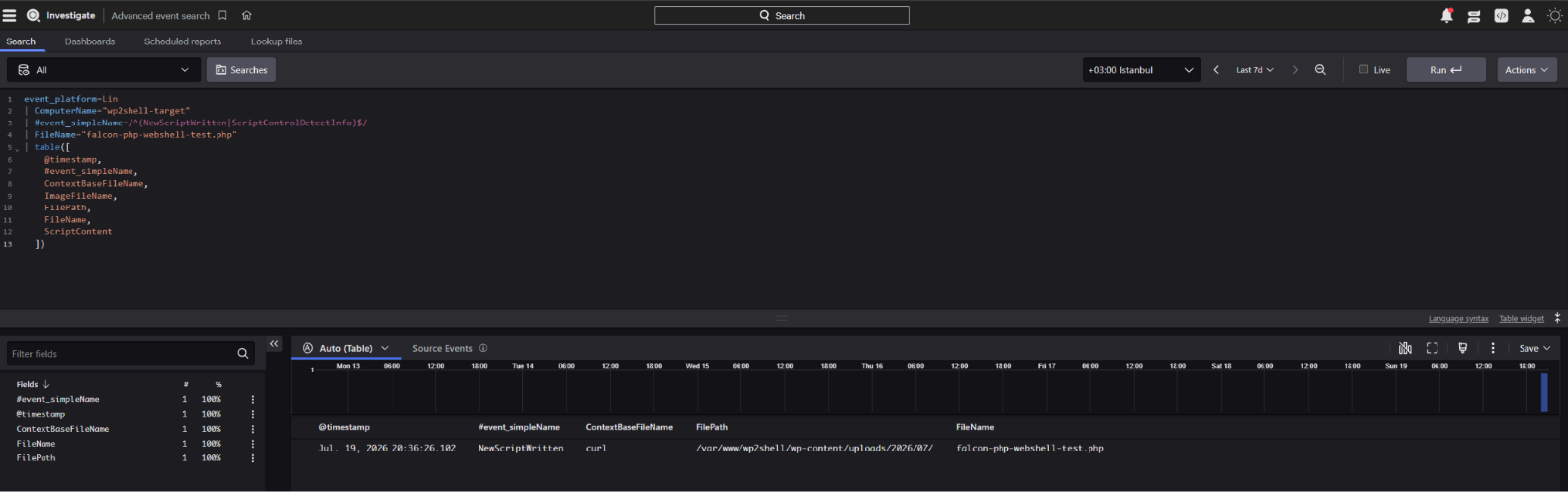Open the +03:00 Istanbul timezone dropdown
This screenshot has width=1568, height=492.
(x=1141, y=70)
